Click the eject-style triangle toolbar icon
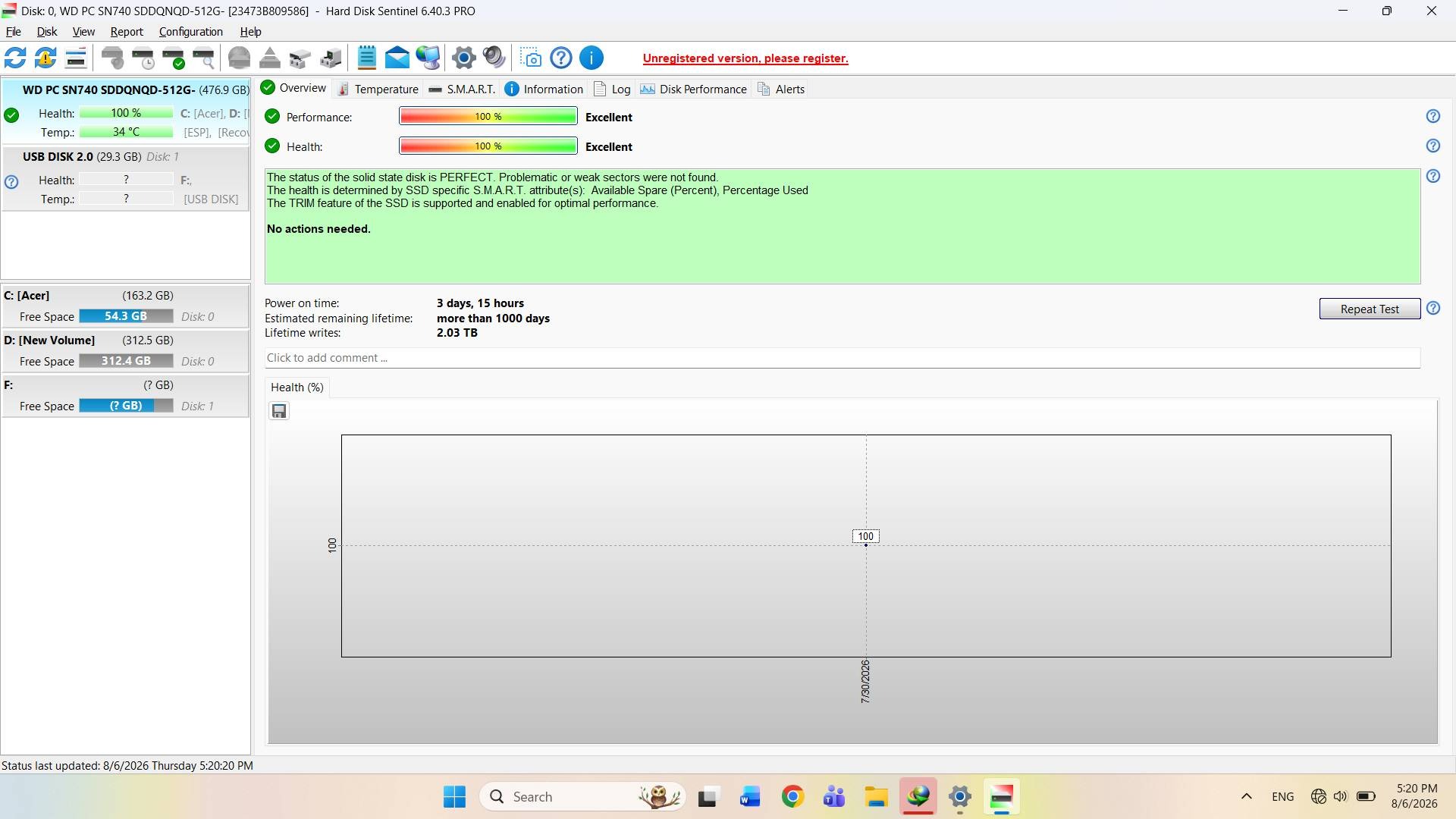Image resolution: width=1456 pixels, height=819 pixels. tap(270, 58)
